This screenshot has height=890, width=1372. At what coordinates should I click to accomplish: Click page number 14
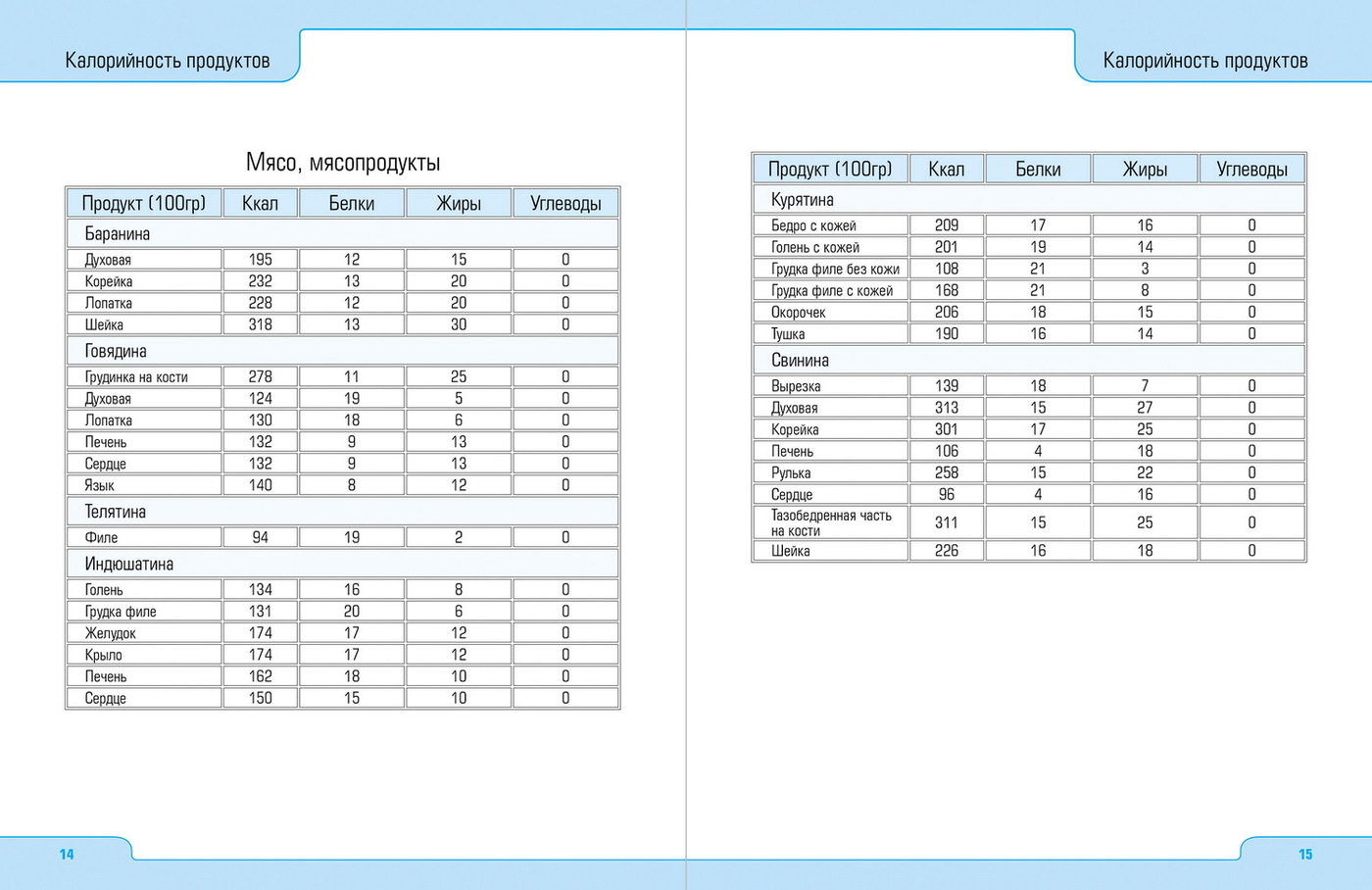tap(67, 855)
